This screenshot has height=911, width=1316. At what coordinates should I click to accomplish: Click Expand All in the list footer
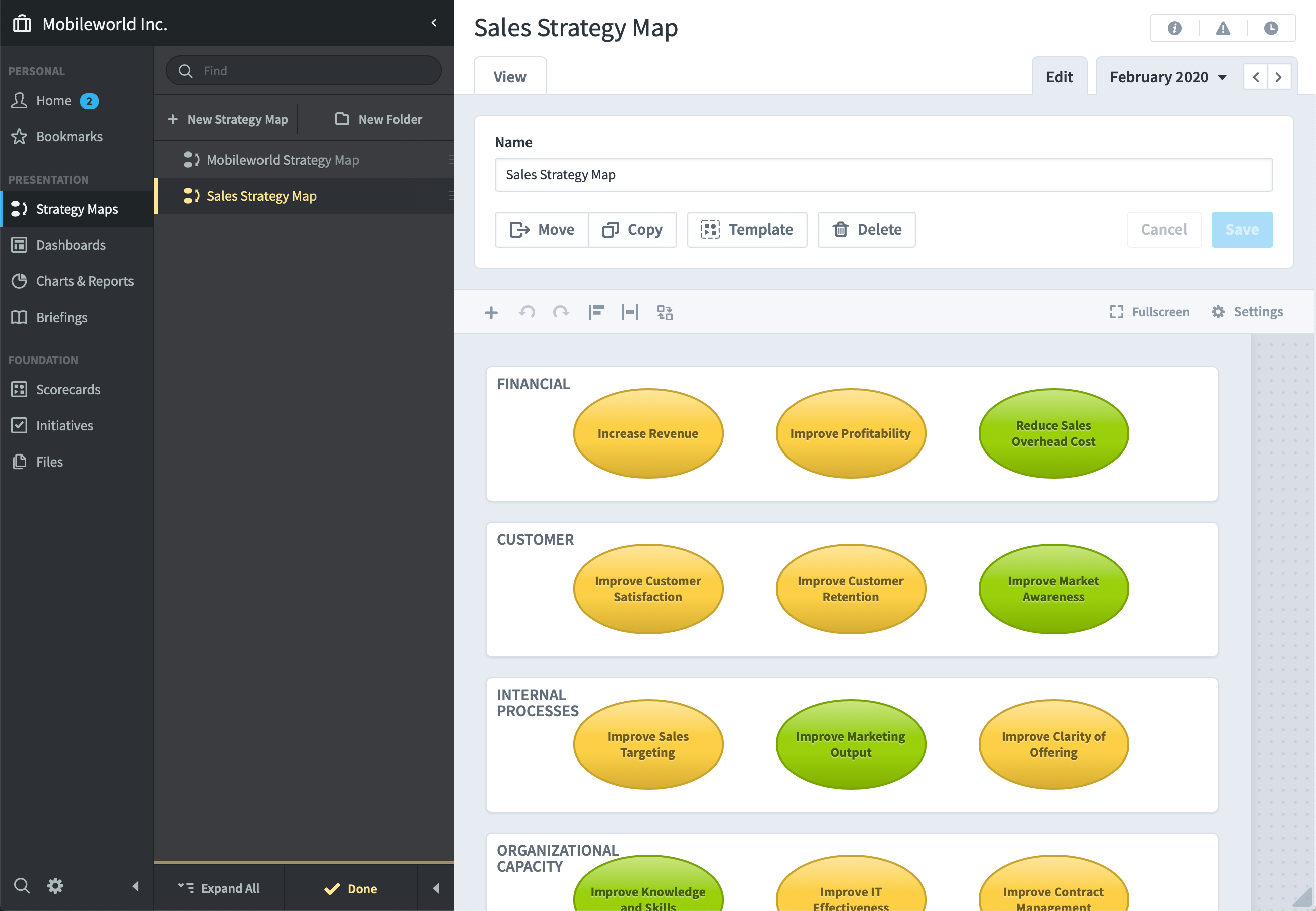219,889
